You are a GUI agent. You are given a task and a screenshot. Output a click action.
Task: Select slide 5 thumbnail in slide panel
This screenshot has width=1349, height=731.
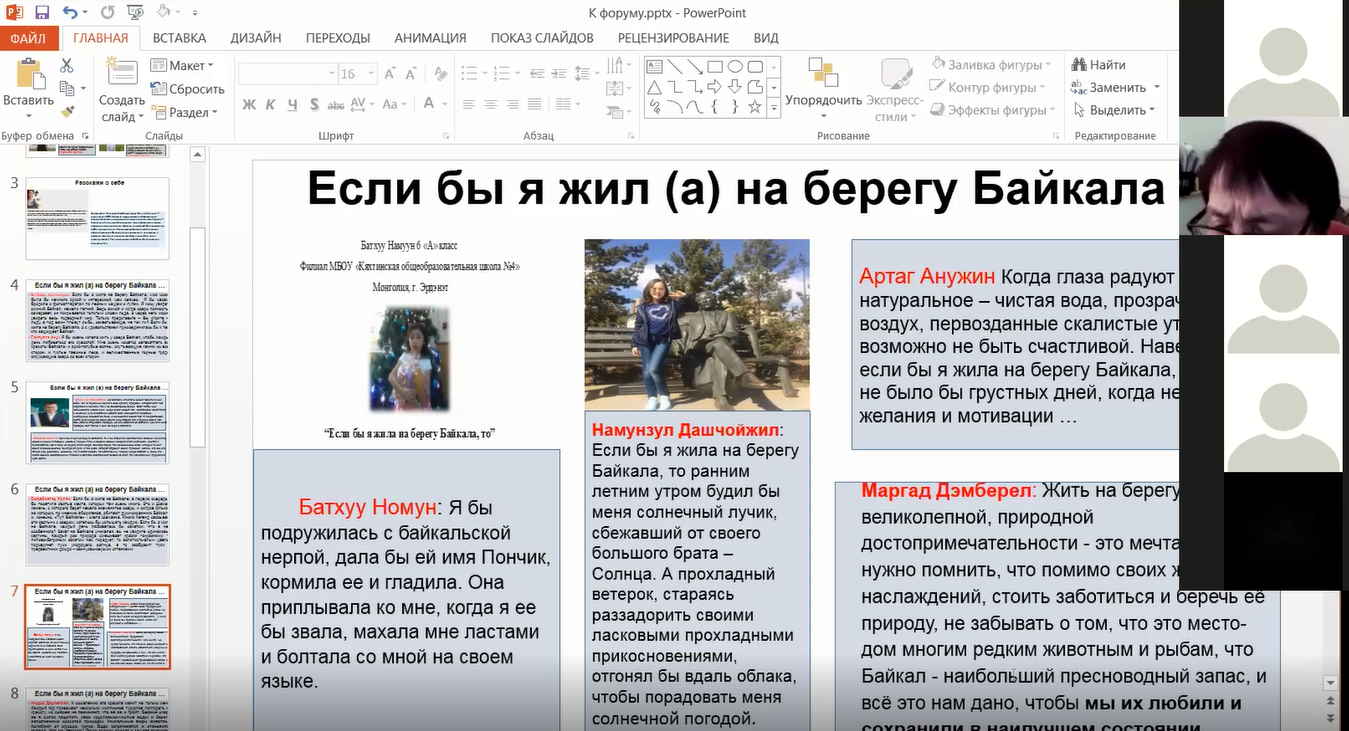[97, 422]
